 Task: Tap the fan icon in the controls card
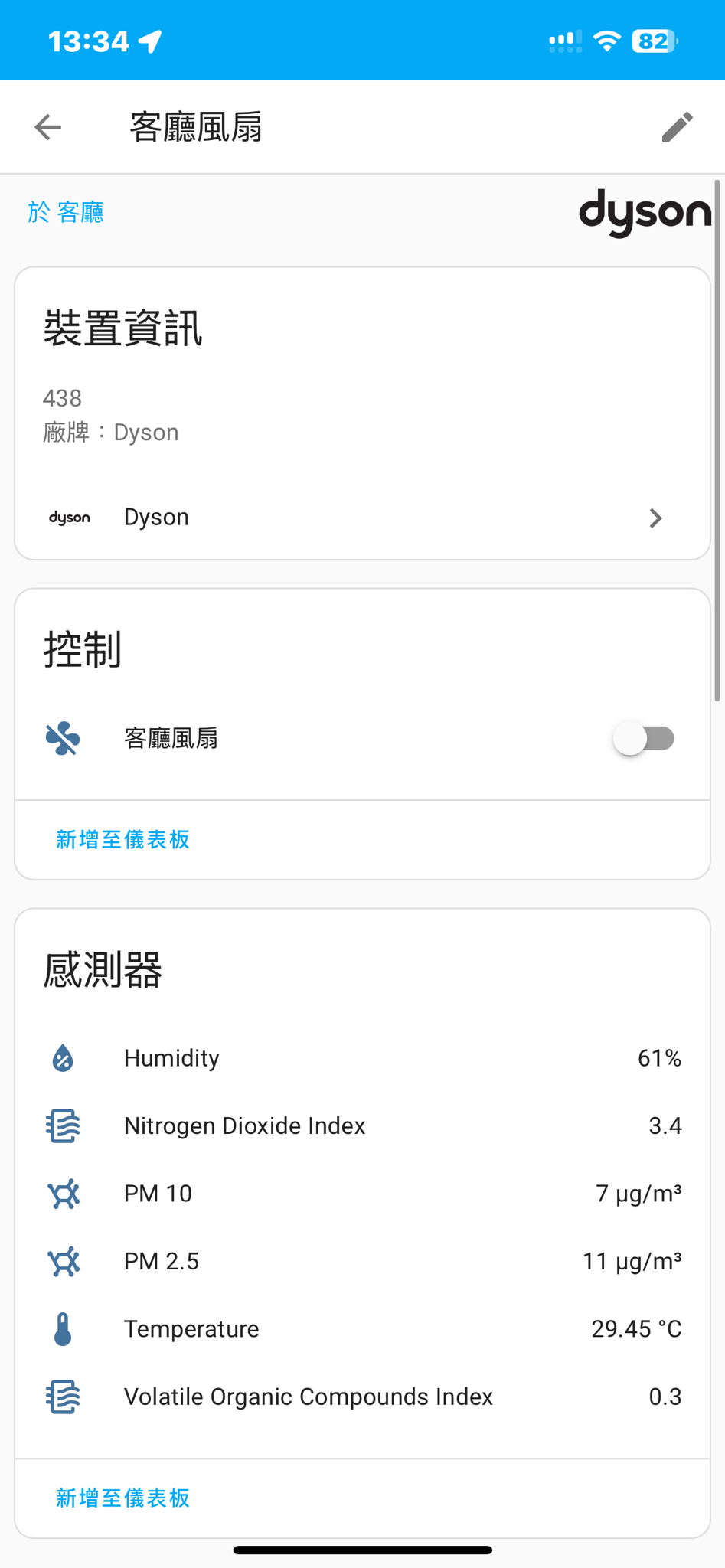pos(63,739)
